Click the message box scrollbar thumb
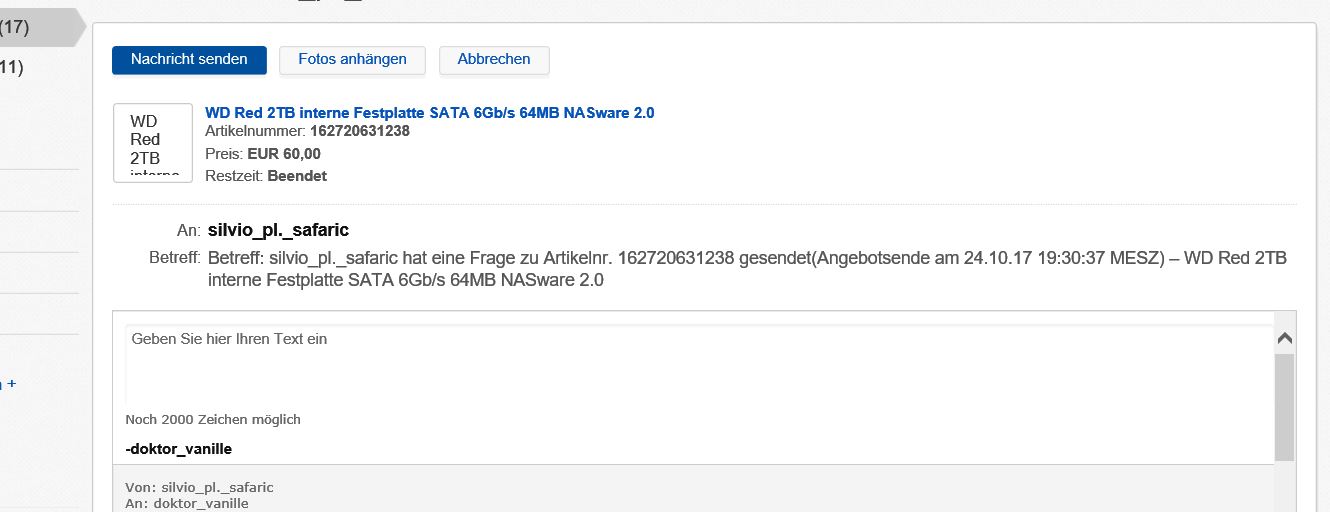The image size is (1330, 512). coord(1285,405)
